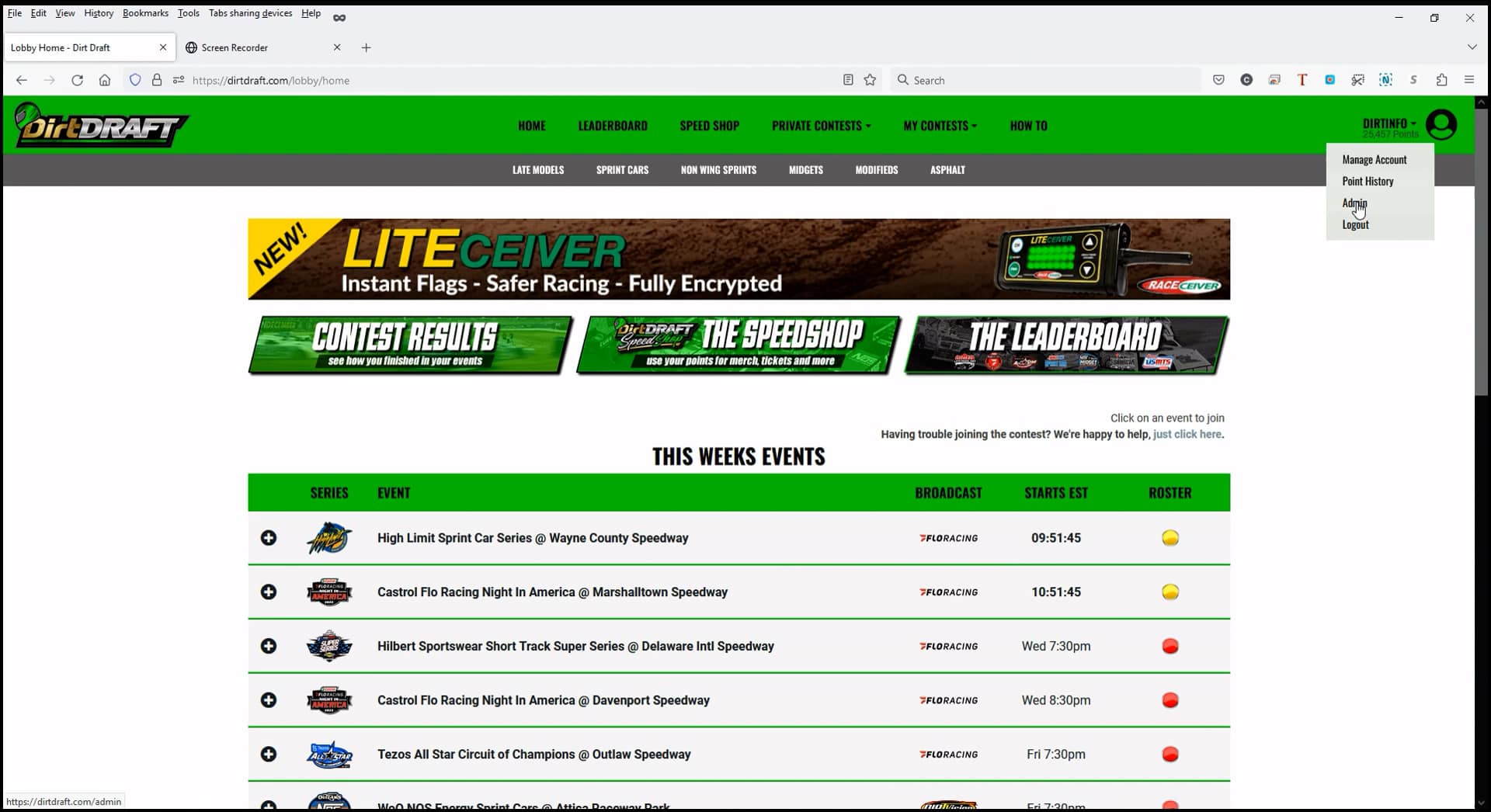Open the Notion Web Clipper extension
Image resolution: width=1491 pixels, height=812 pixels.
[x=1387, y=80]
